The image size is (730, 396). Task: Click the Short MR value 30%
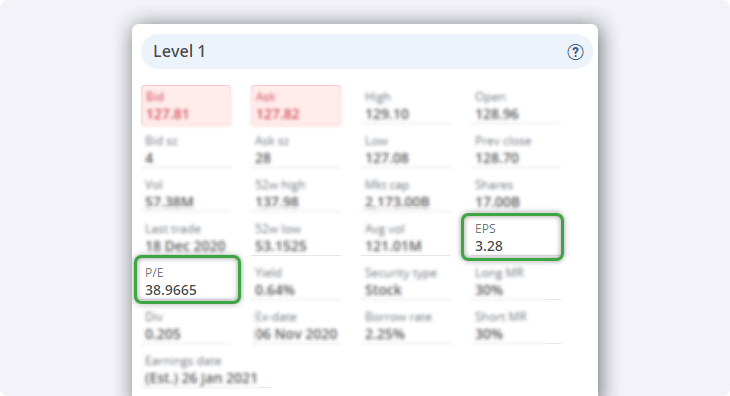tap(489, 334)
